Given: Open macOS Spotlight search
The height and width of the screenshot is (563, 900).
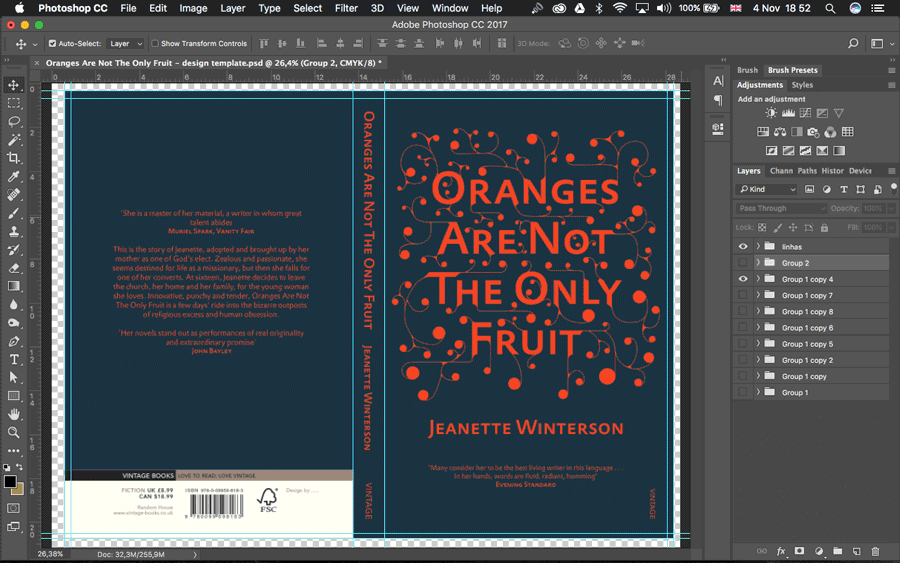Looking at the screenshot, I should tap(830, 8).
